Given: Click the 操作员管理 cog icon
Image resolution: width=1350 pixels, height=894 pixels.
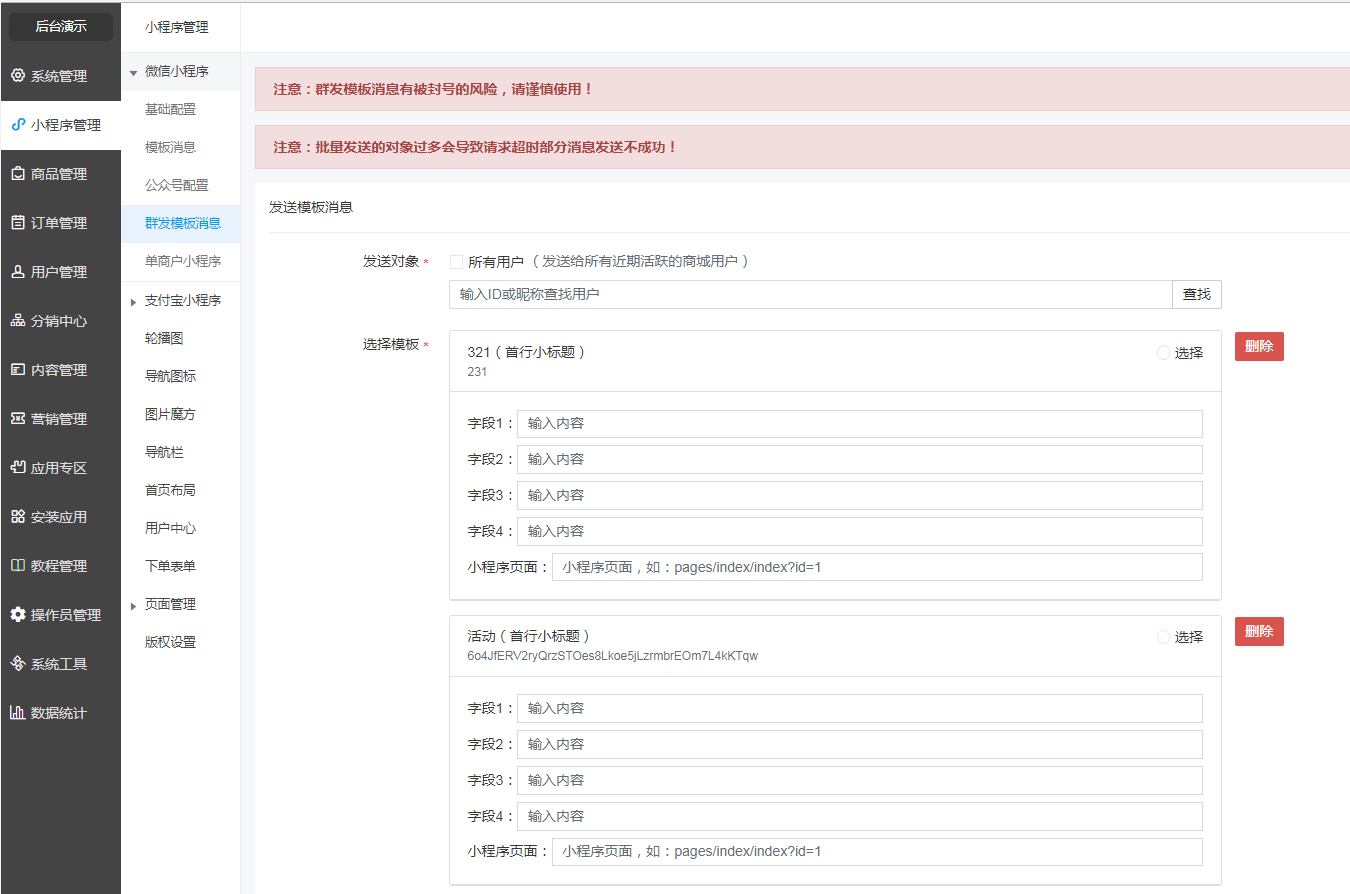Looking at the screenshot, I should 18,615.
